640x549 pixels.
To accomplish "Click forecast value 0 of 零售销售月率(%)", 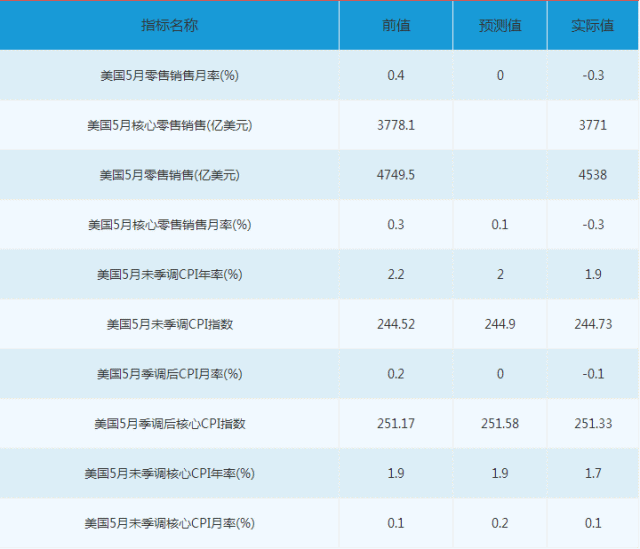I will (x=500, y=76).
